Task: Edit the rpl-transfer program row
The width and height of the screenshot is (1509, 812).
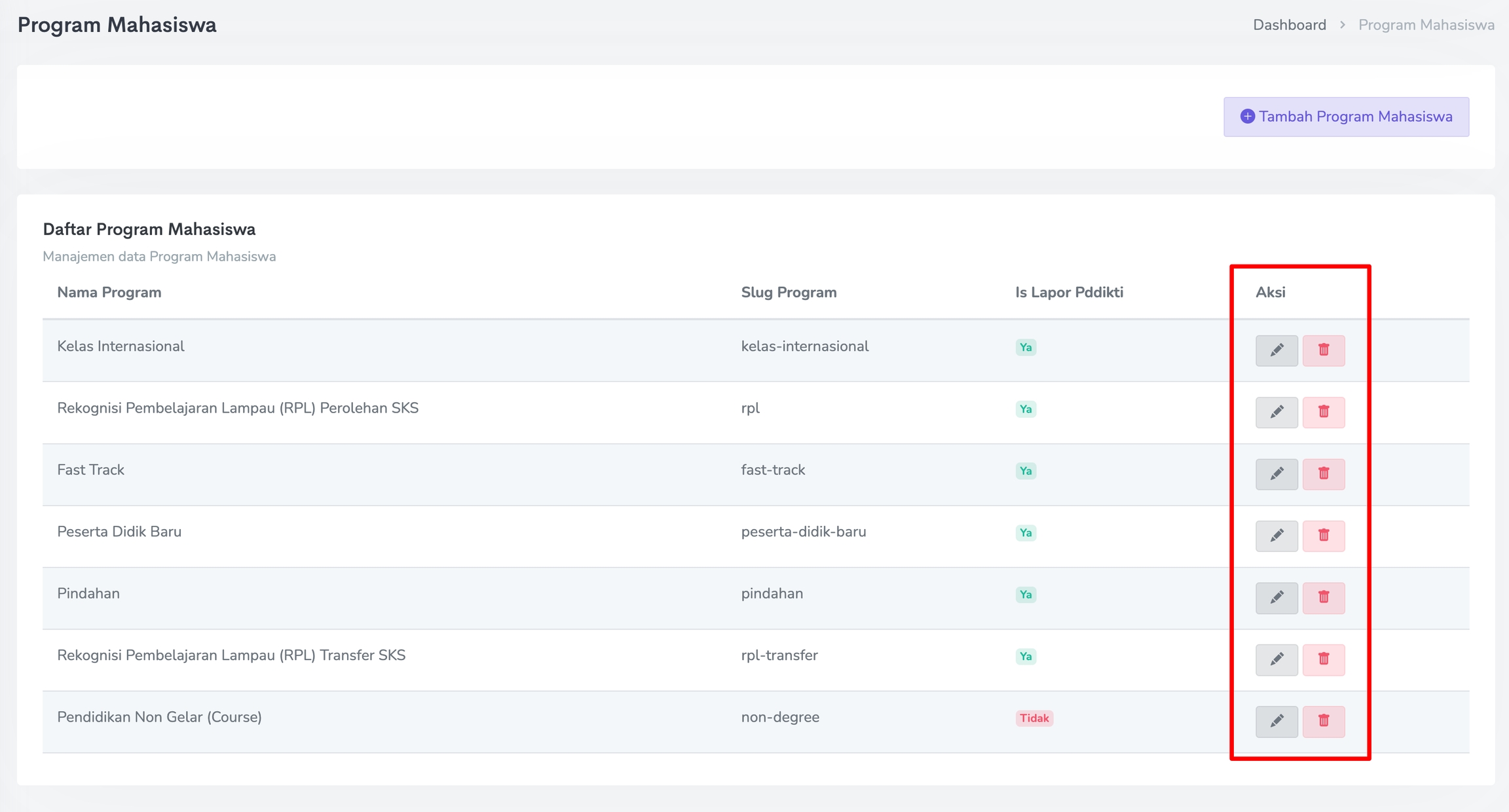Action: click(x=1276, y=659)
